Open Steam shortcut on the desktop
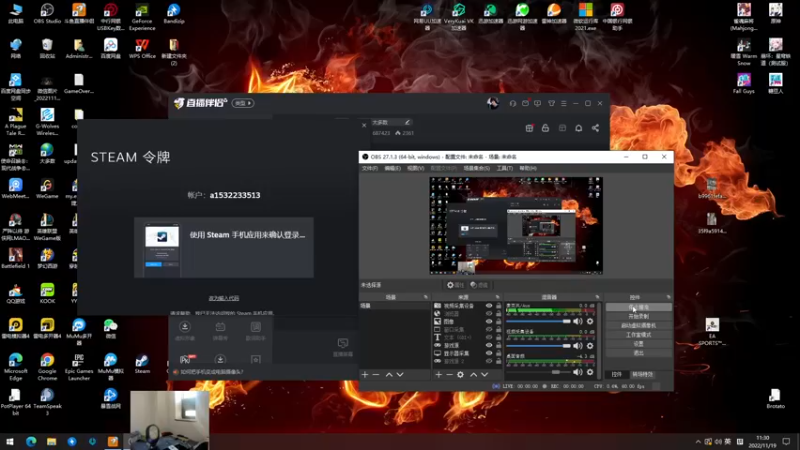 [x=142, y=364]
